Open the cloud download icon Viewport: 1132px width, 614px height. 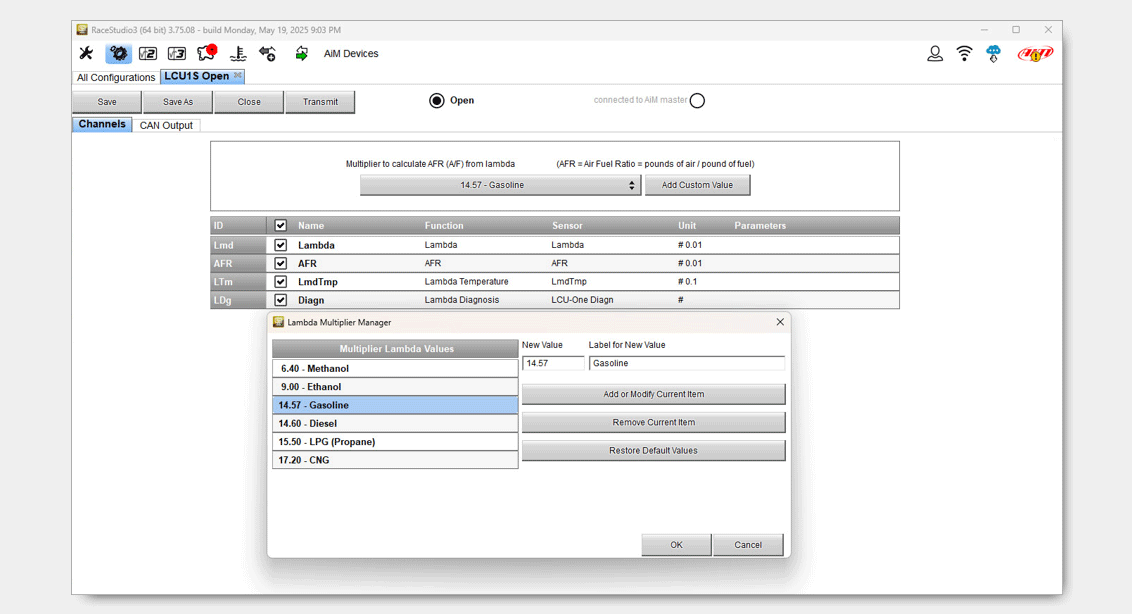click(x=993, y=54)
